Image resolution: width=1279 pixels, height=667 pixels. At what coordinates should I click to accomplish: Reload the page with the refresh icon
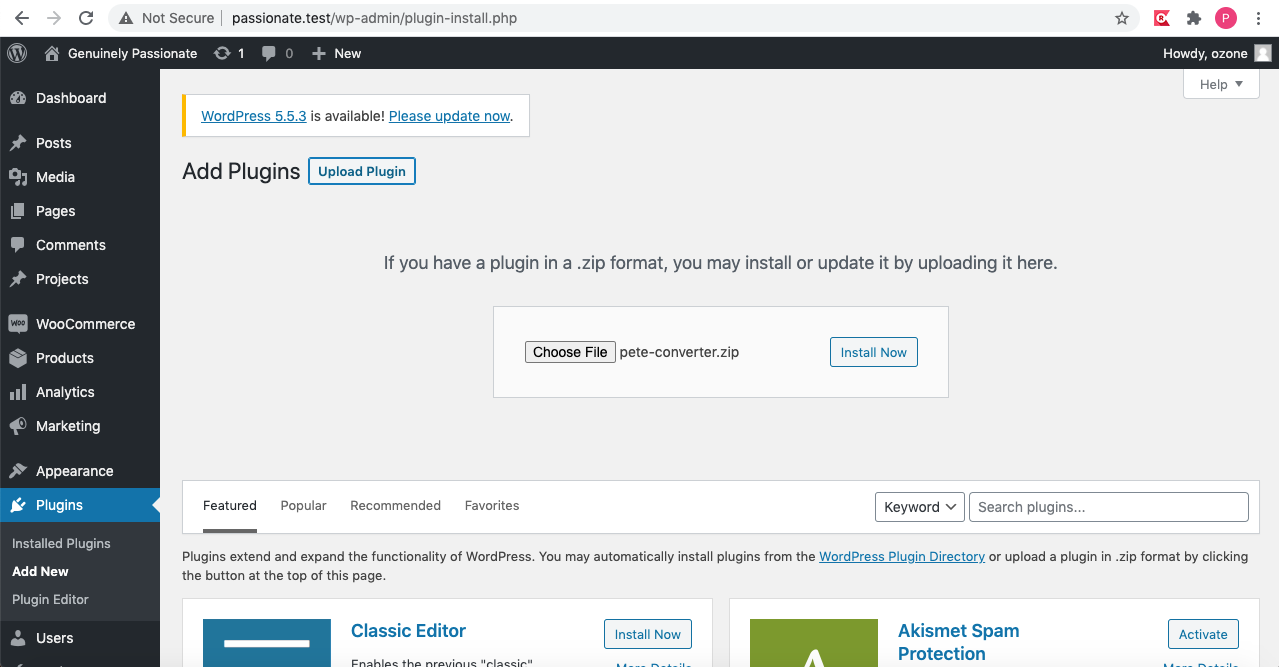[x=86, y=18]
